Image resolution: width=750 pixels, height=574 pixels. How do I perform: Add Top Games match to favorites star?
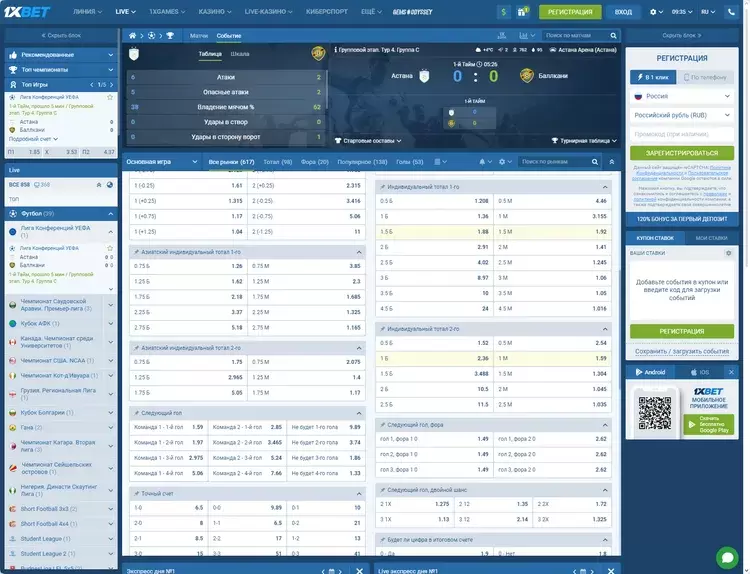(110, 97)
